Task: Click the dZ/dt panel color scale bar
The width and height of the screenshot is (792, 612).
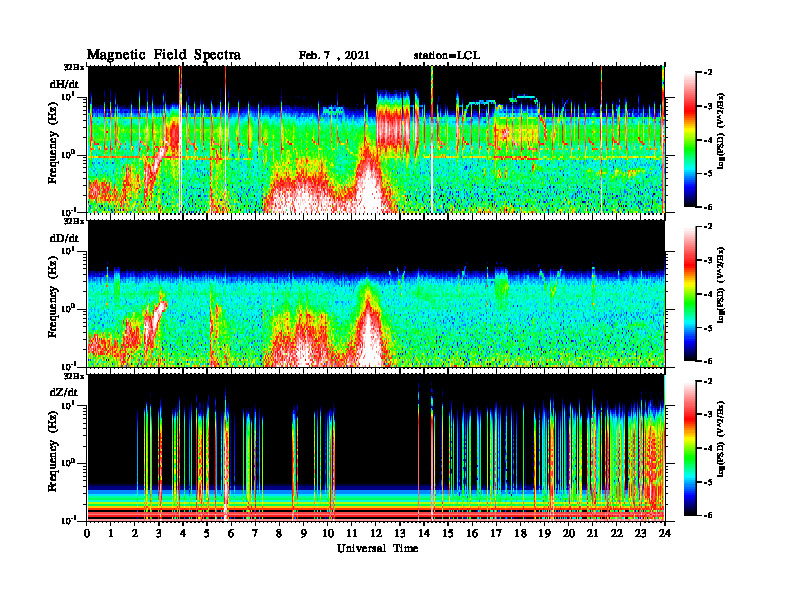Action: coord(689,448)
